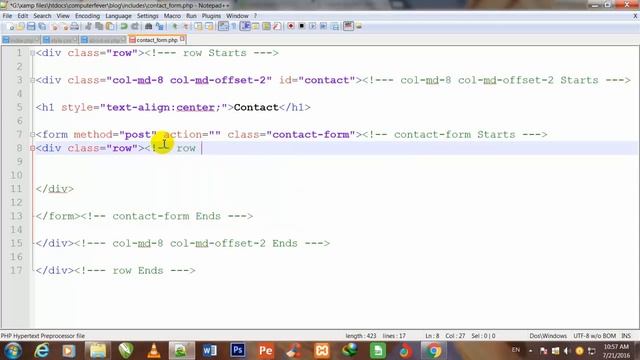The image size is (640, 360).
Task: Toggle Word Wrap toolbar button
Action: [x=223, y=27]
